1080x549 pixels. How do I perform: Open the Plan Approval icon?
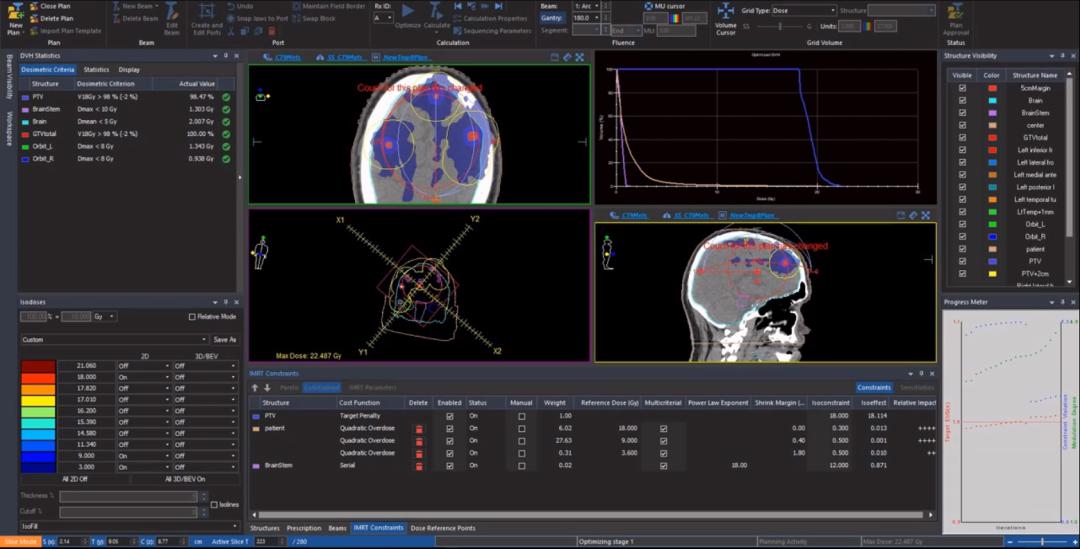[x=955, y=12]
